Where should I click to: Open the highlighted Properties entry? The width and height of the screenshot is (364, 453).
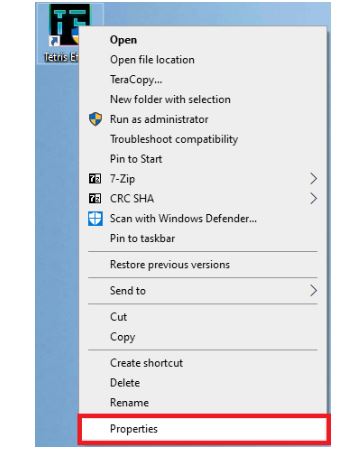203,429
